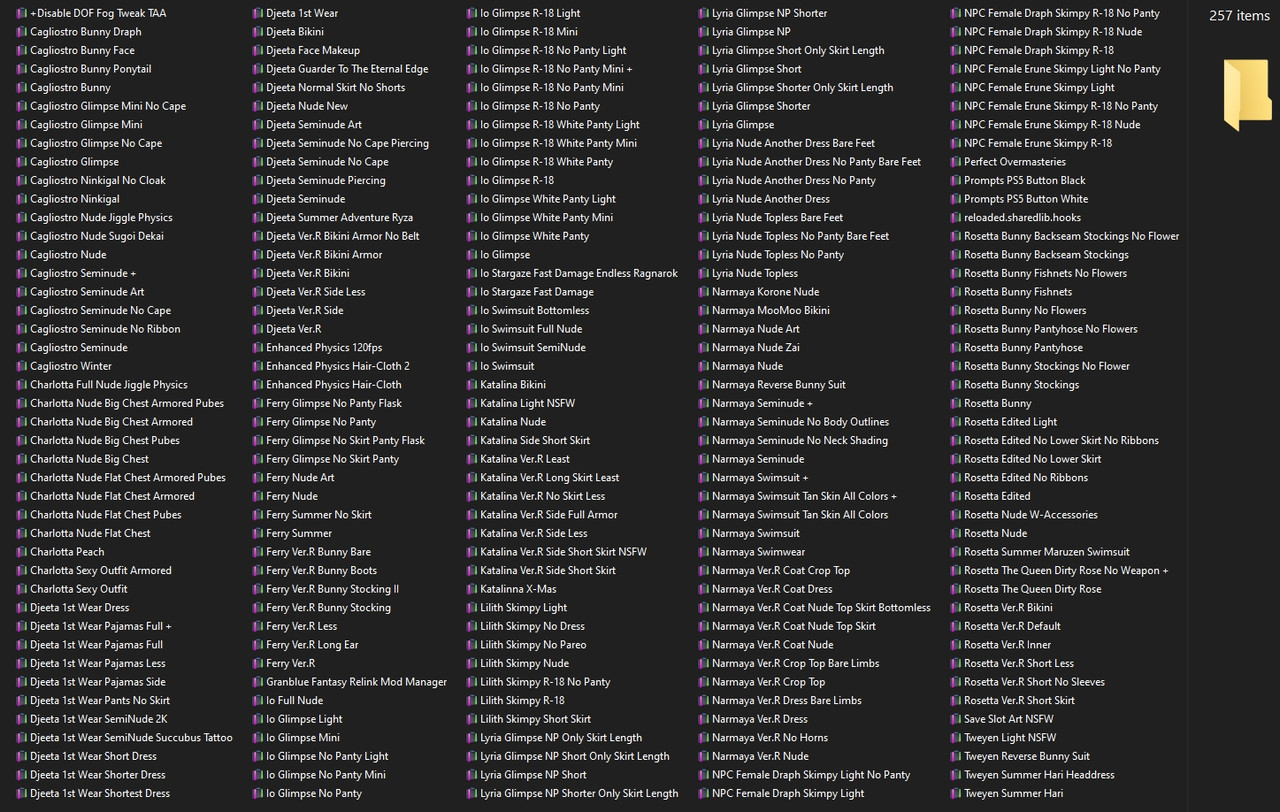
Task: Select Io Full Nude file
Action: pyautogui.click(x=294, y=701)
